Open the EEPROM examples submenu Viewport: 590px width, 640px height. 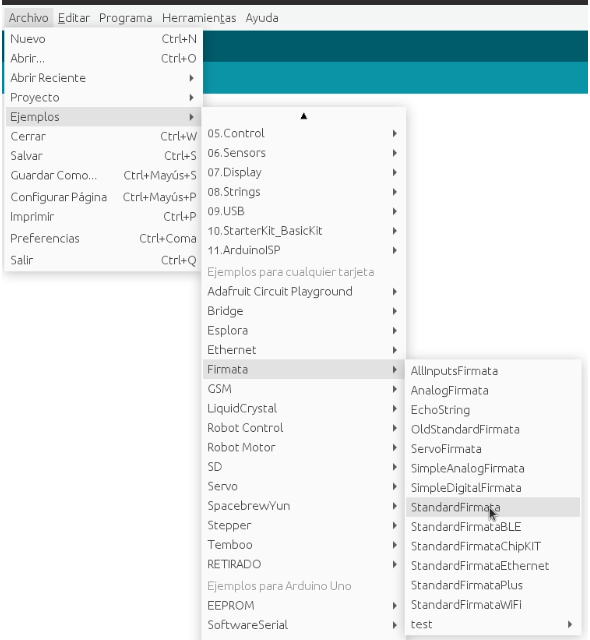coord(304,605)
